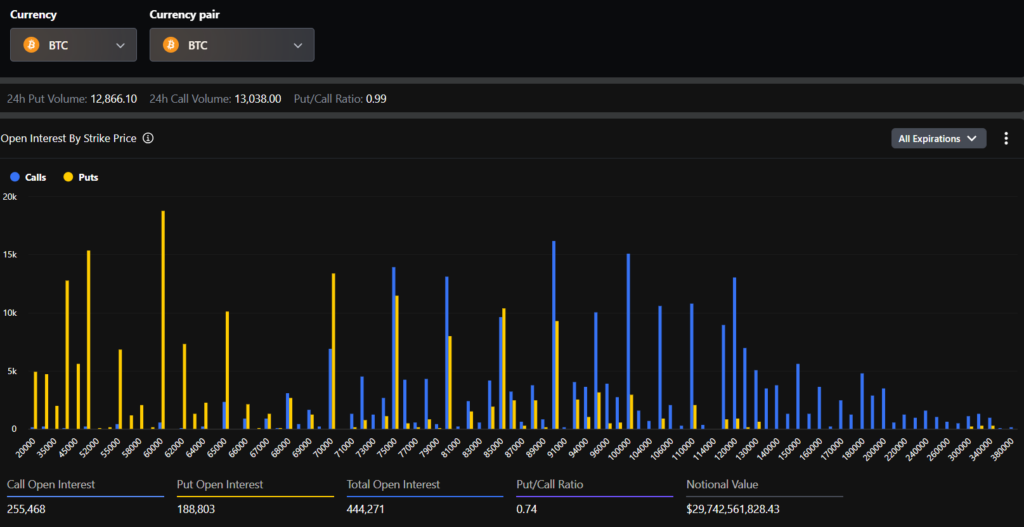This screenshot has width=1024, height=527.
Task: Select the tallest yellow Puts bar at 60000
Action: 163,320
